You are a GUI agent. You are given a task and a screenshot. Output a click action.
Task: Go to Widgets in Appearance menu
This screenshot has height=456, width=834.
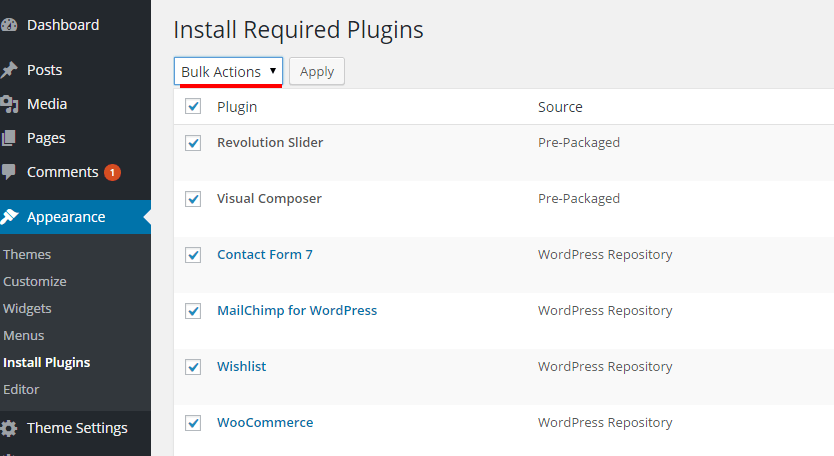tap(27, 309)
